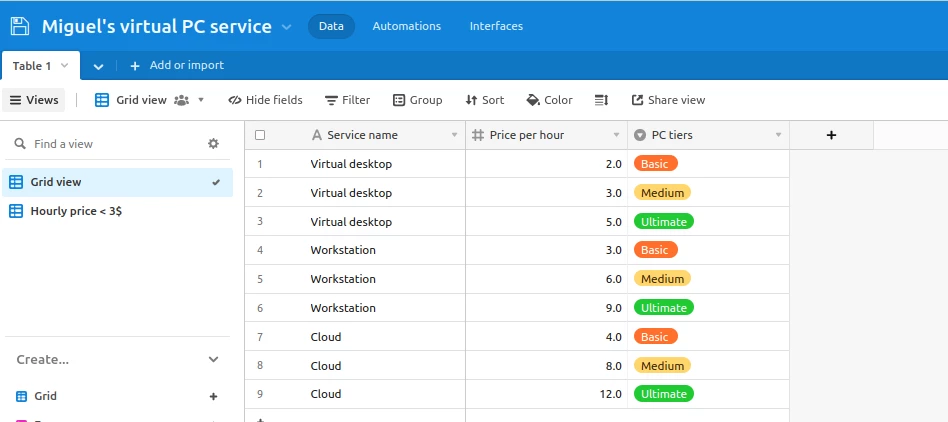948x422 pixels.
Task: Open Price per hour column dropdown
Action: coord(617,135)
